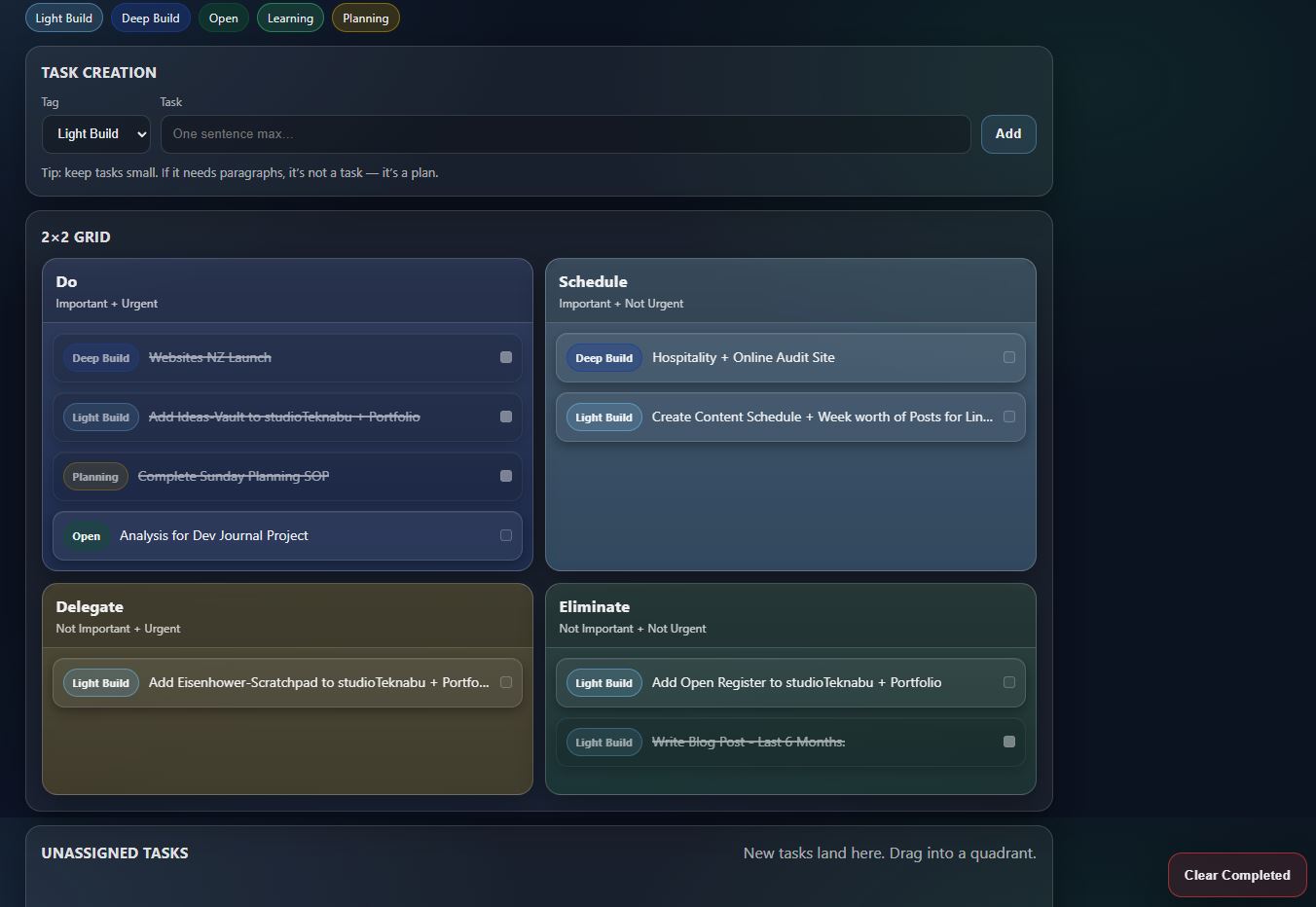Select the Learning tag pill
The image size is (1316, 907).
coord(290,18)
